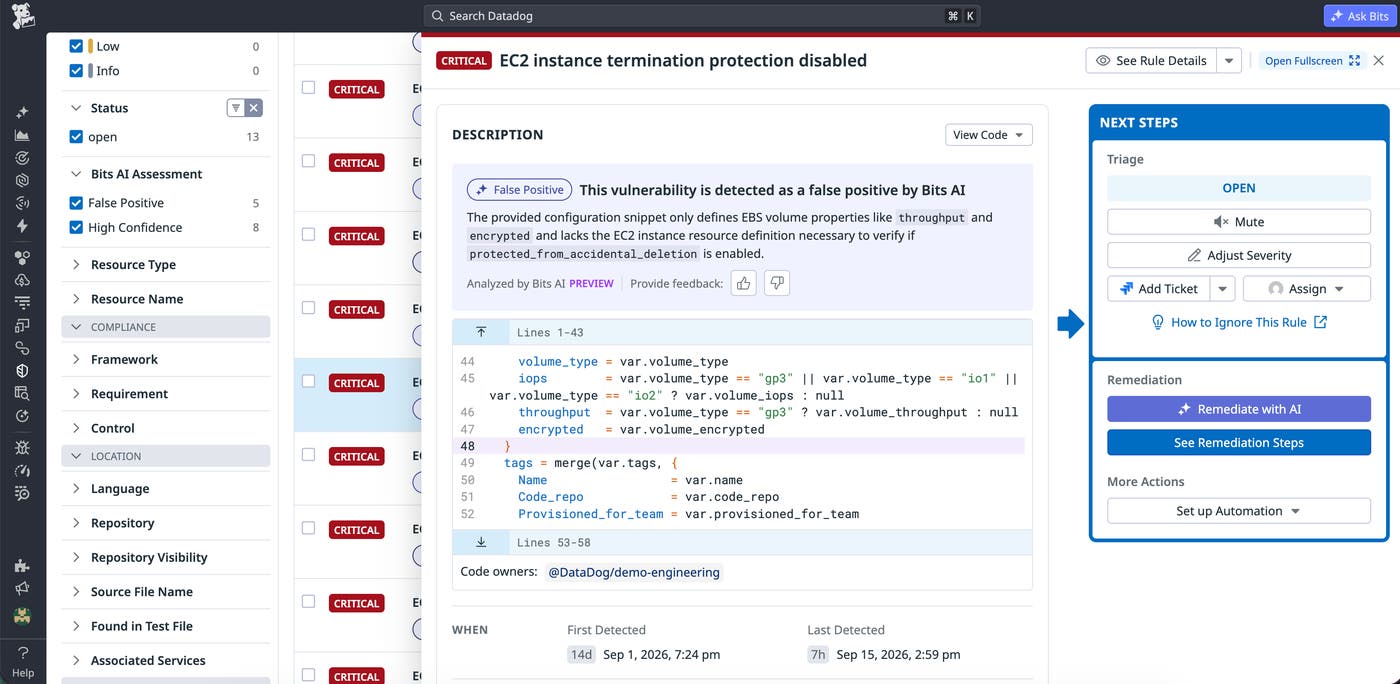Toggle the open status checkbox
Screen dimensions: 1400x684
click(76, 137)
